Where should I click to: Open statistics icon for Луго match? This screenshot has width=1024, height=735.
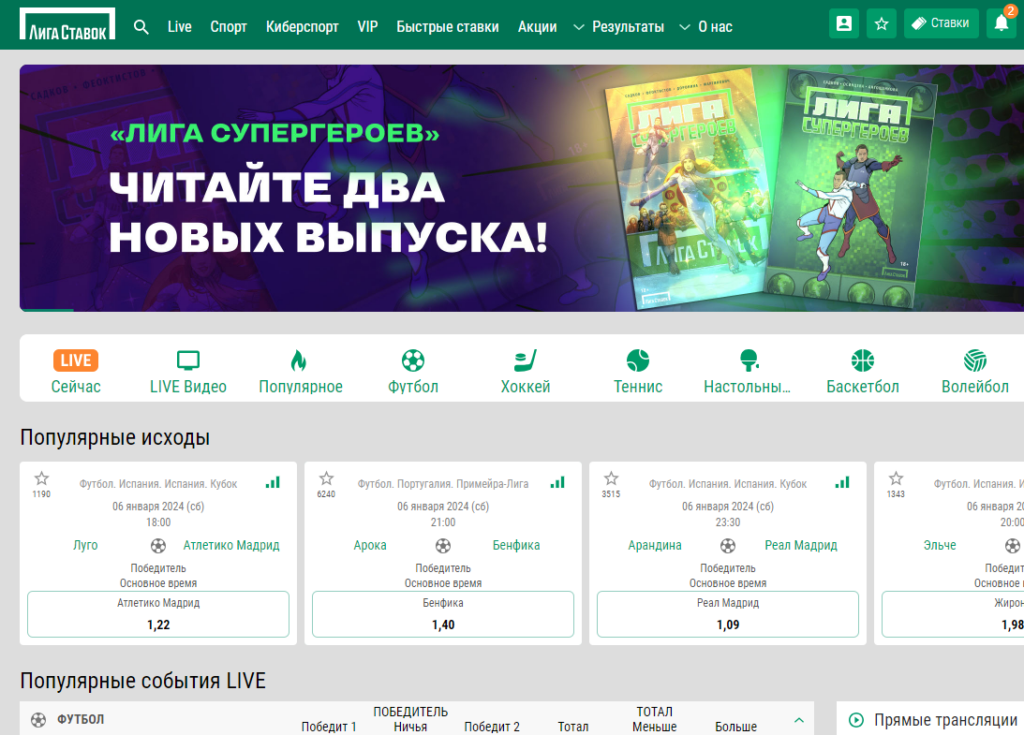coord(273,483)
